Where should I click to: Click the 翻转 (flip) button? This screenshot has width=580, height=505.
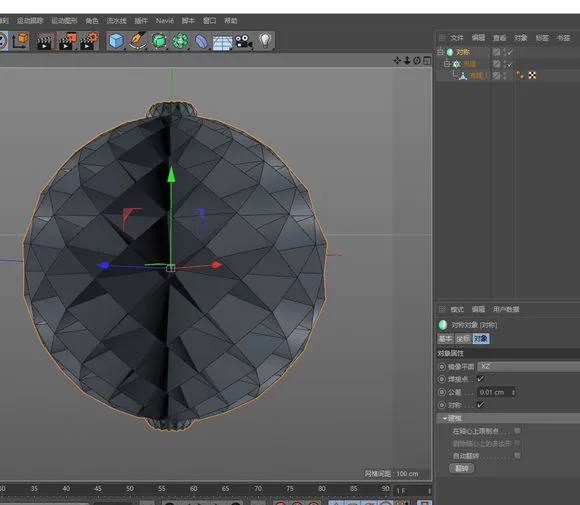(462, 468)
